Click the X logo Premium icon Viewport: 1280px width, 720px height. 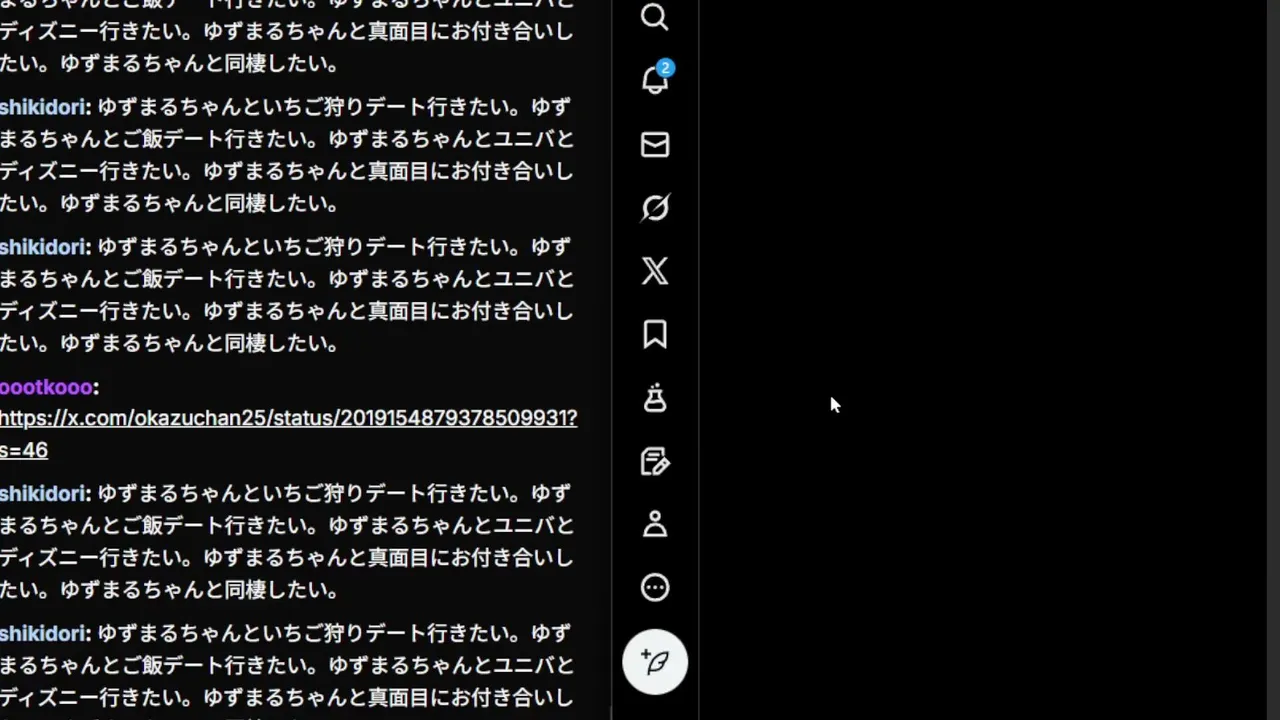pyautogui.click(x=655, y=271)
